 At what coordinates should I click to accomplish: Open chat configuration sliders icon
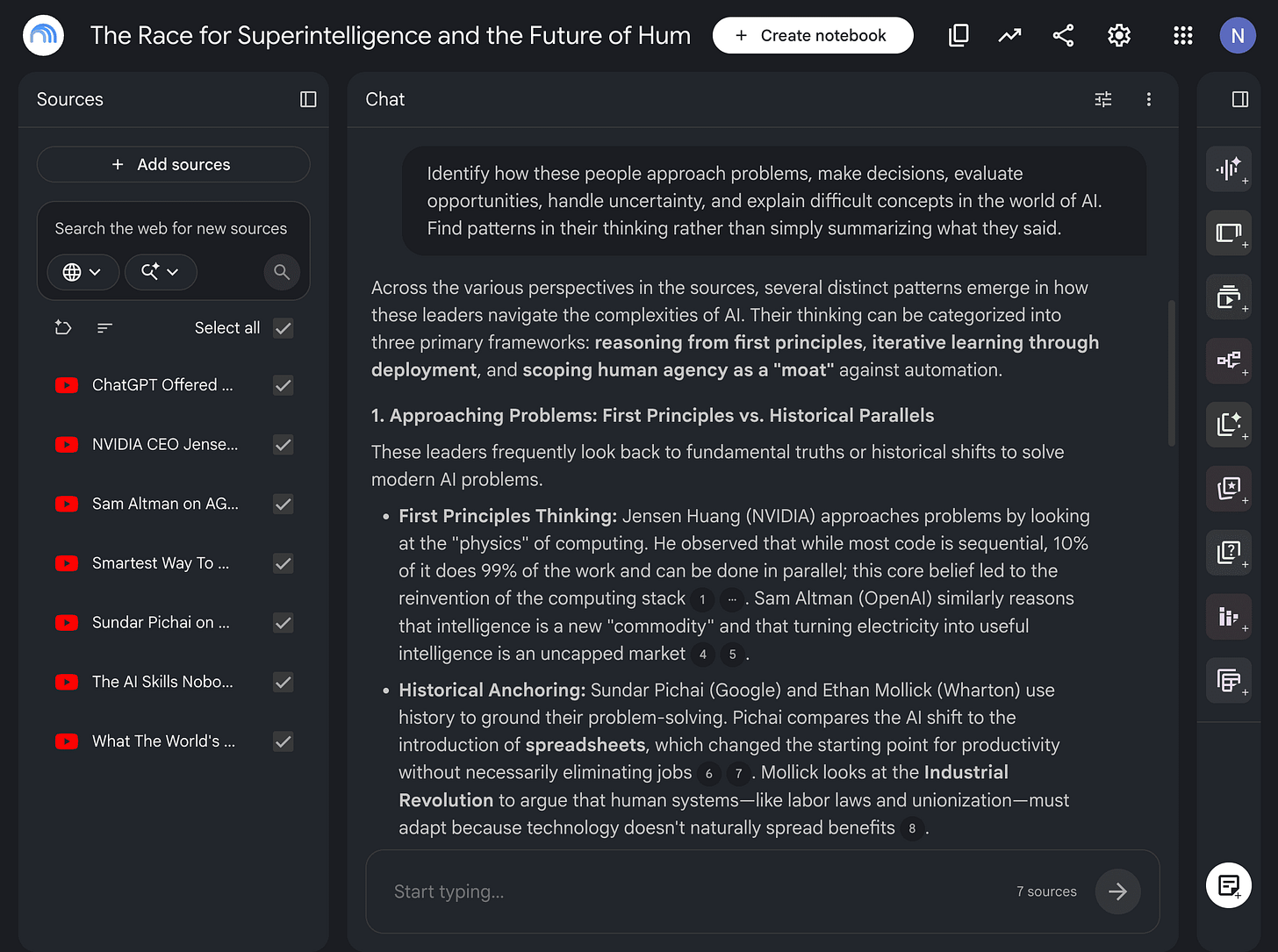[x=1103, y=99]
